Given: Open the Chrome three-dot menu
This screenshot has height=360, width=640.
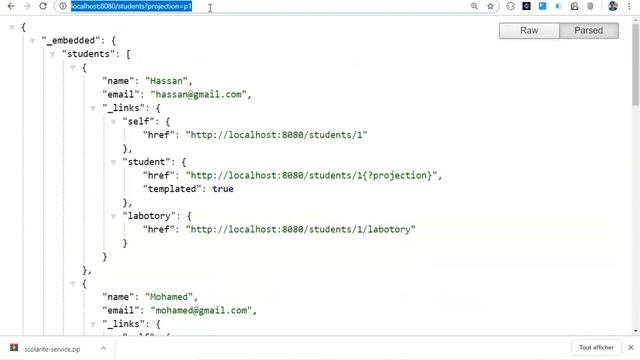Looking at the screenshot, I should point(629,6).
